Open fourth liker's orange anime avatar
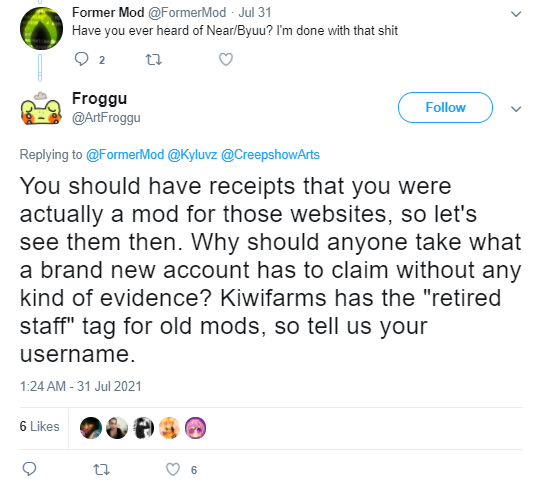The width and height of the screenshot is (548, 493). click(170, 428)
